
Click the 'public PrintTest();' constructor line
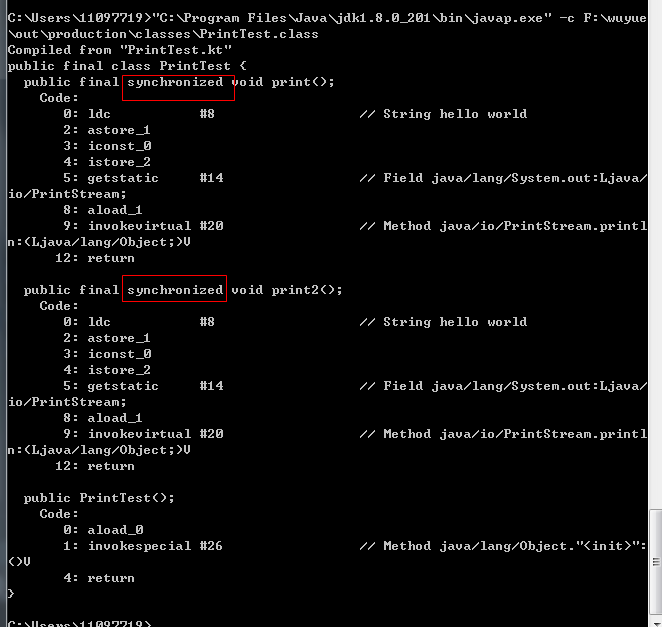[99, 498]
